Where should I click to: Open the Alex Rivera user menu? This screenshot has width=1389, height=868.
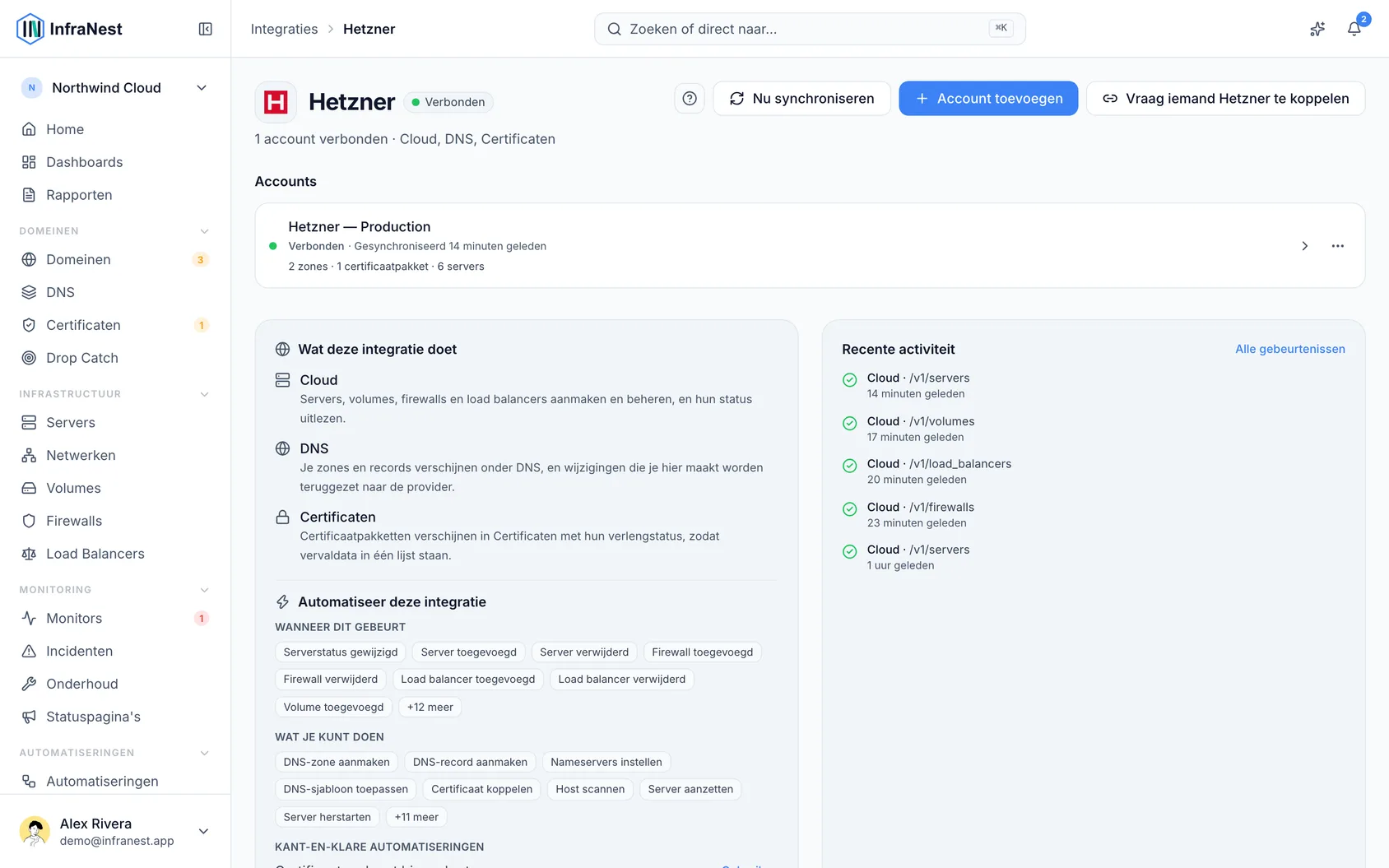pos(115,831)
